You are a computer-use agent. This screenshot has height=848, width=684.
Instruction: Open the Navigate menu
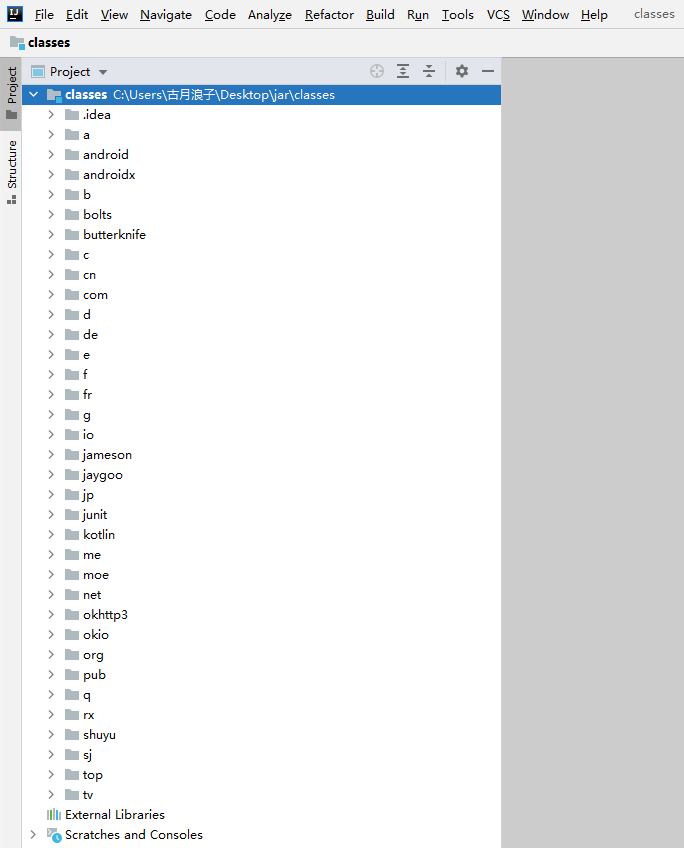(x=166, y=15)
